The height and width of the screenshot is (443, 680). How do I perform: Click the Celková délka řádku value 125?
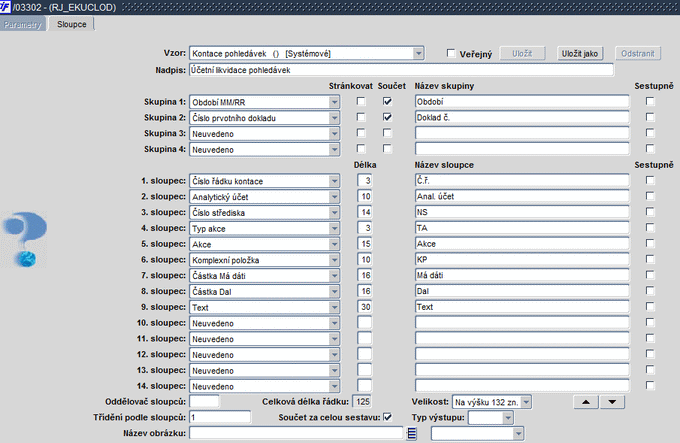pyautogui.click(x=363, y=401)
